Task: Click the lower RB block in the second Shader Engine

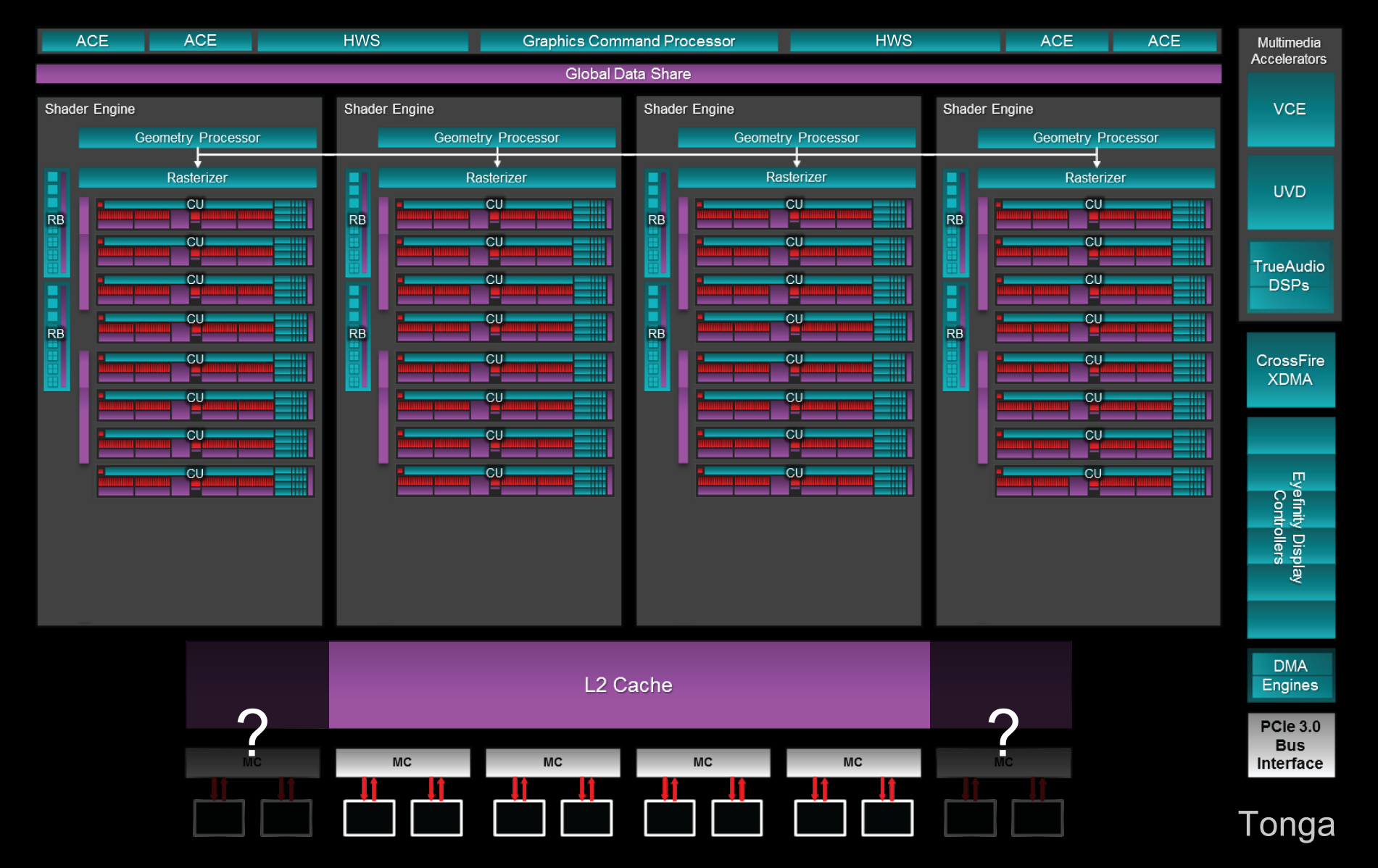Action: coord(357,337)
